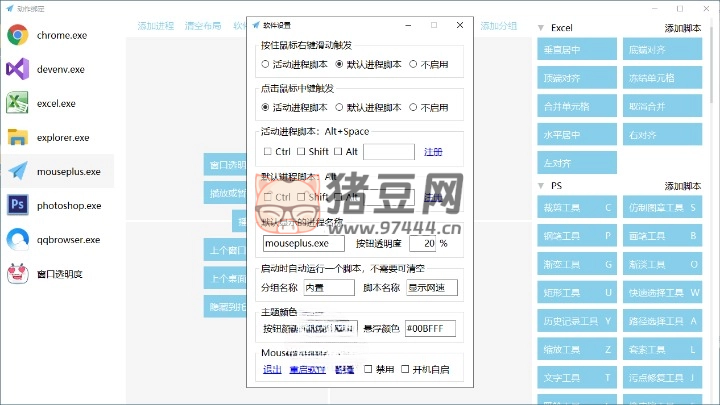720x405 pixels.
Task: Click the 窗口透明度 icon in sidebar
Action: pos(17,274)
